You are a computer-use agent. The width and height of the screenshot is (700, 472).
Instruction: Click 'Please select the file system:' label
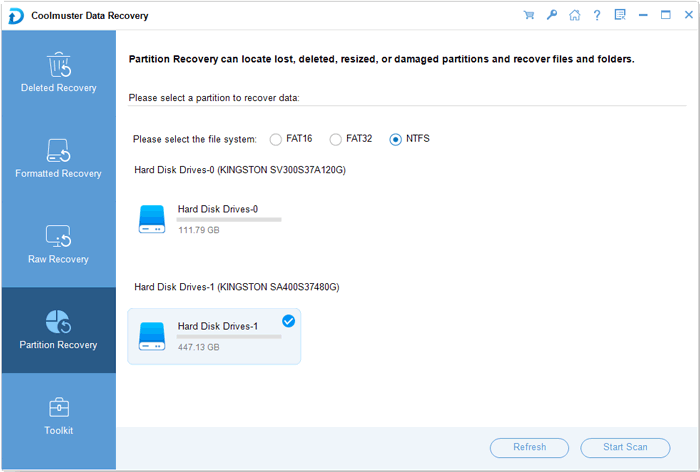(195, 139)
